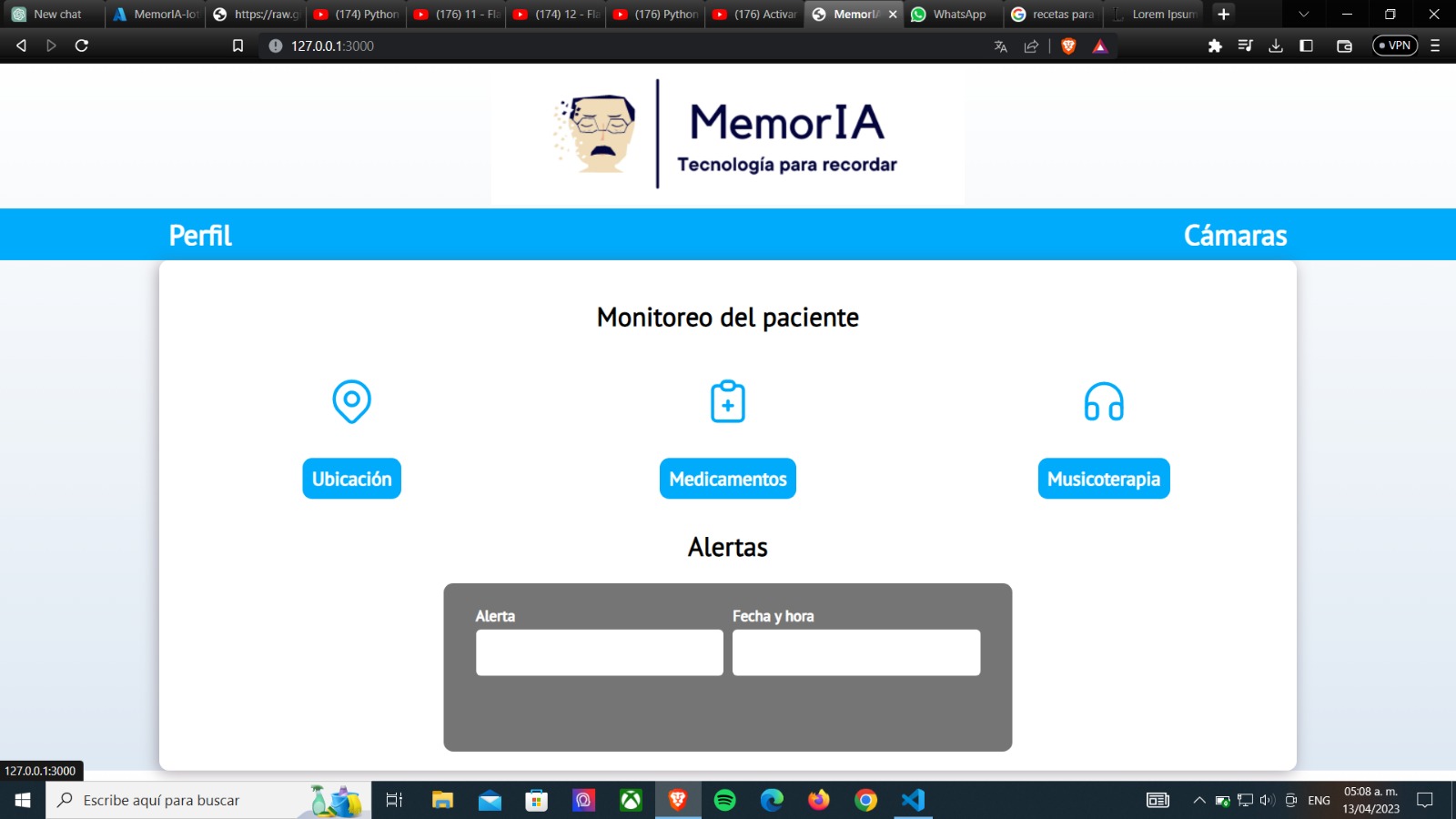
Task: Toggle the browser sidebar panel
Action: tap(1308, 45)
